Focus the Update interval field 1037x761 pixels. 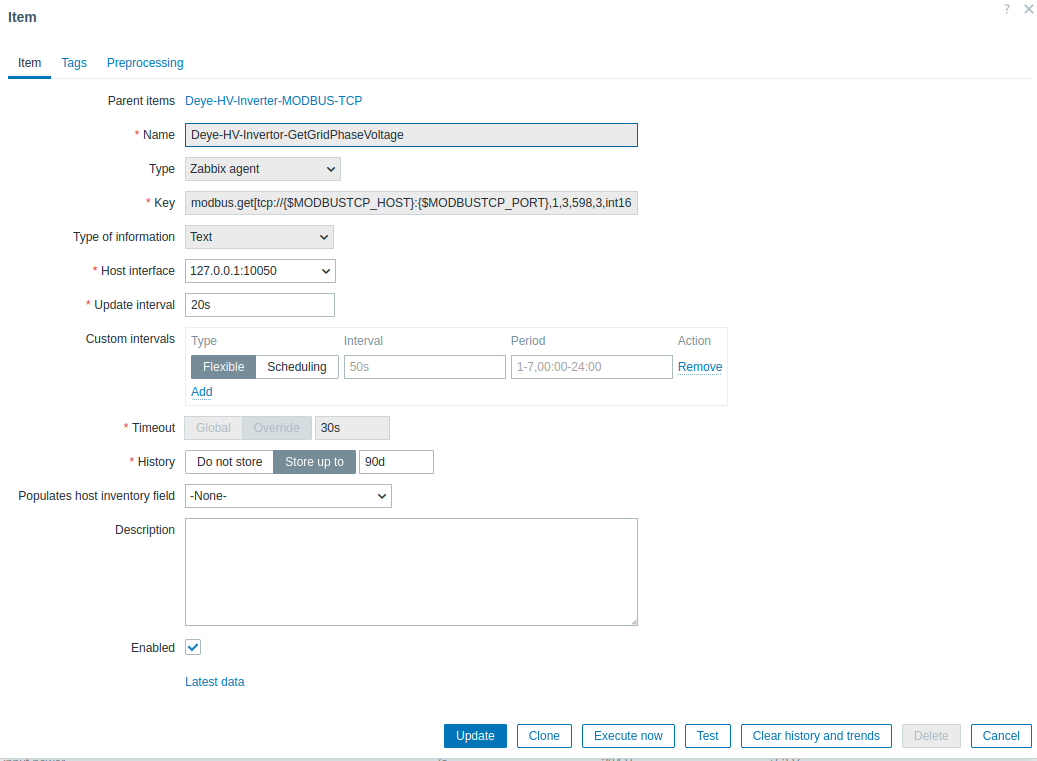click(259, 305)
